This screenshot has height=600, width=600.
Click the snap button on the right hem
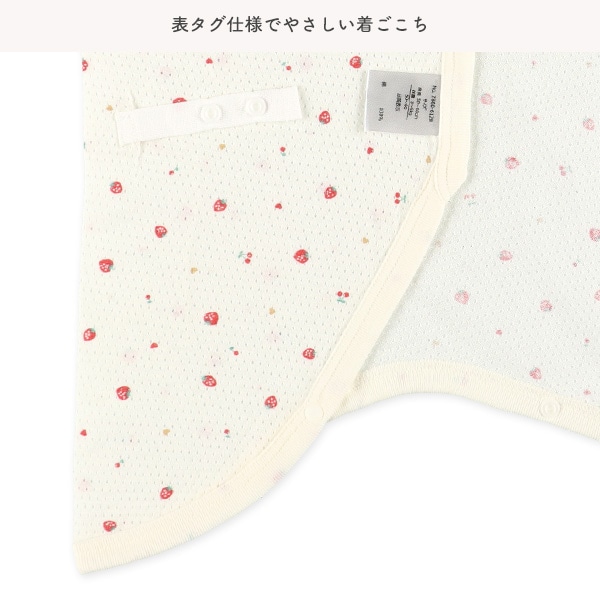(x=550, y=408)
